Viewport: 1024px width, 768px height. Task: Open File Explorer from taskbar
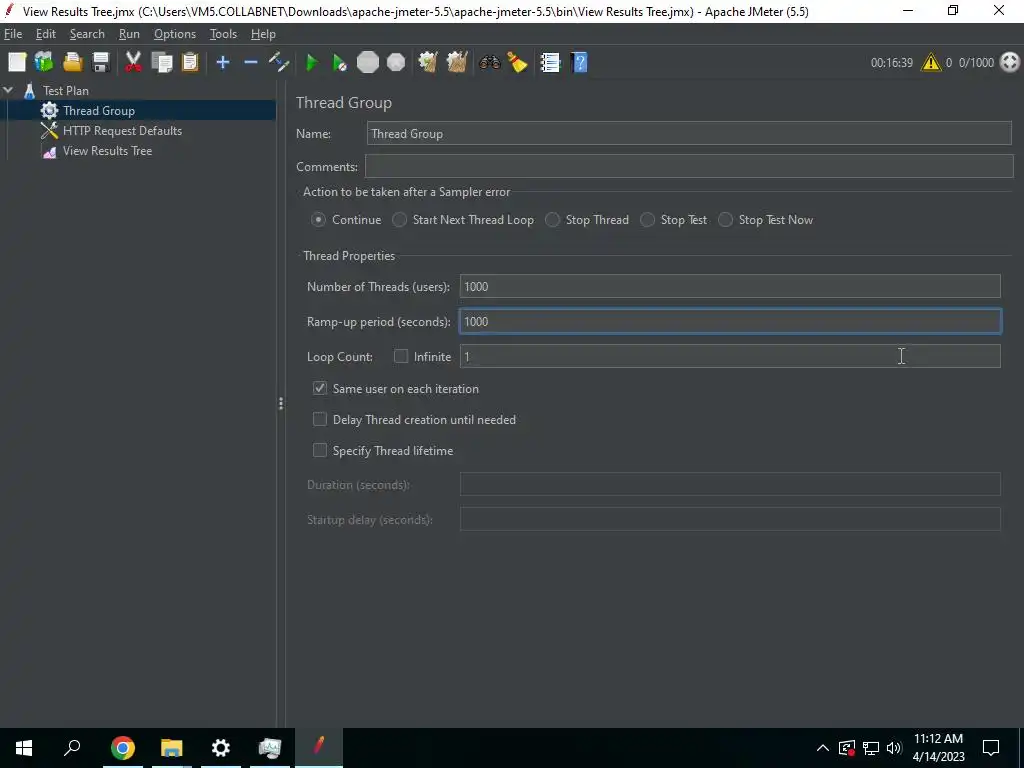(x=172, y=748)
